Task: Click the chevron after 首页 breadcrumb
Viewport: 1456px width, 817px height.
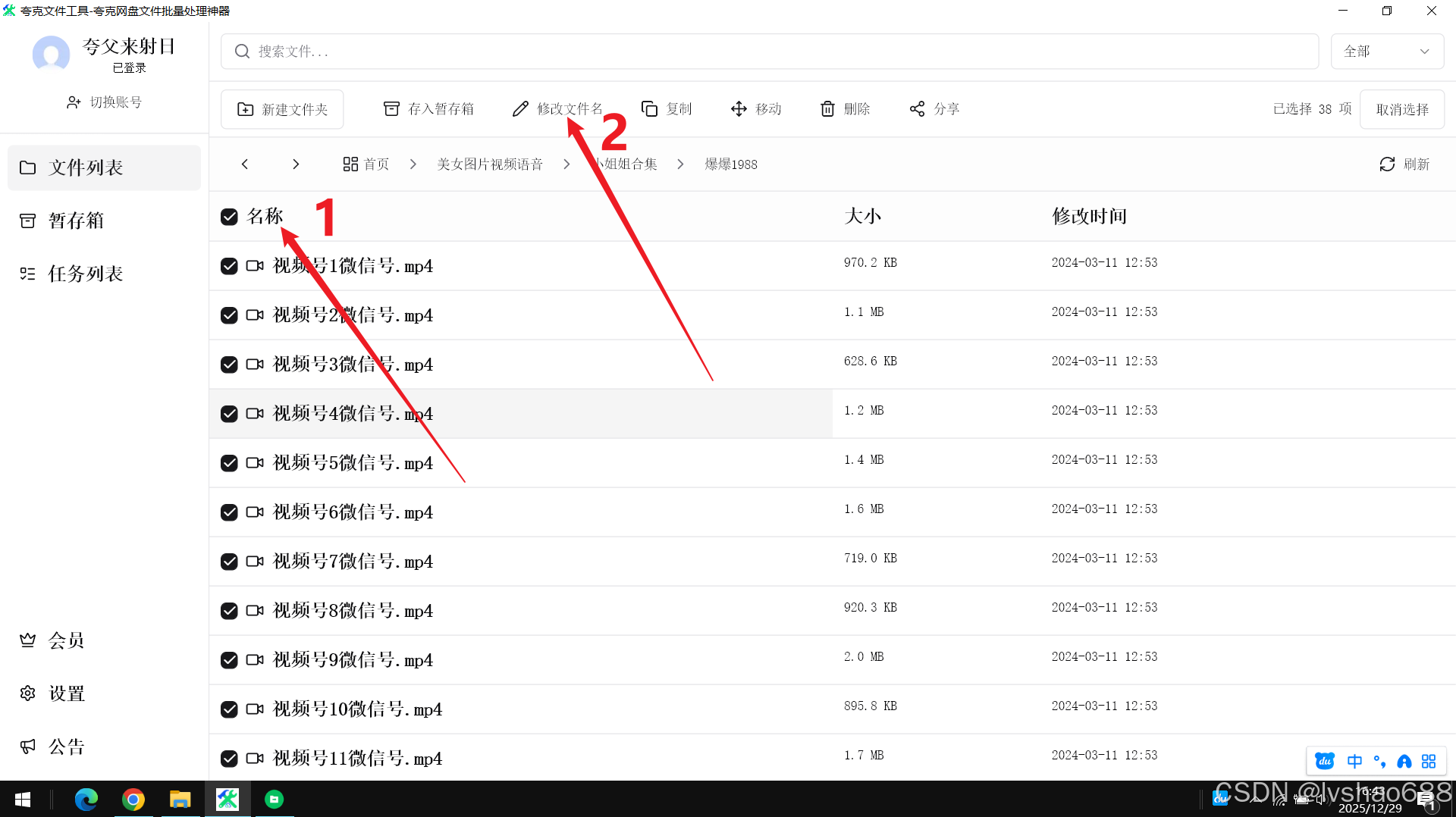Action: [x=413, y=164]
